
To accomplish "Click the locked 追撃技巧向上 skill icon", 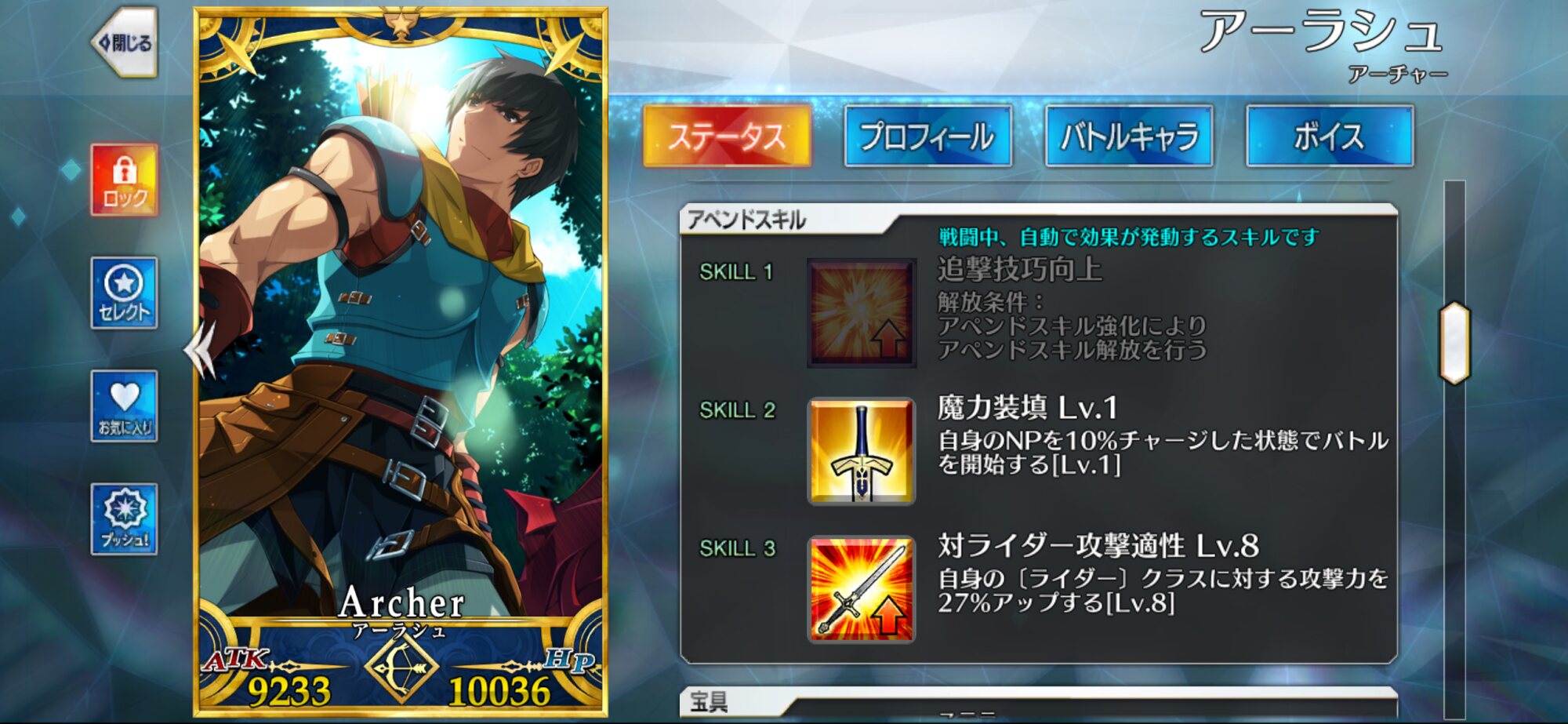I will pyautogui.click(x=862, y=313).
